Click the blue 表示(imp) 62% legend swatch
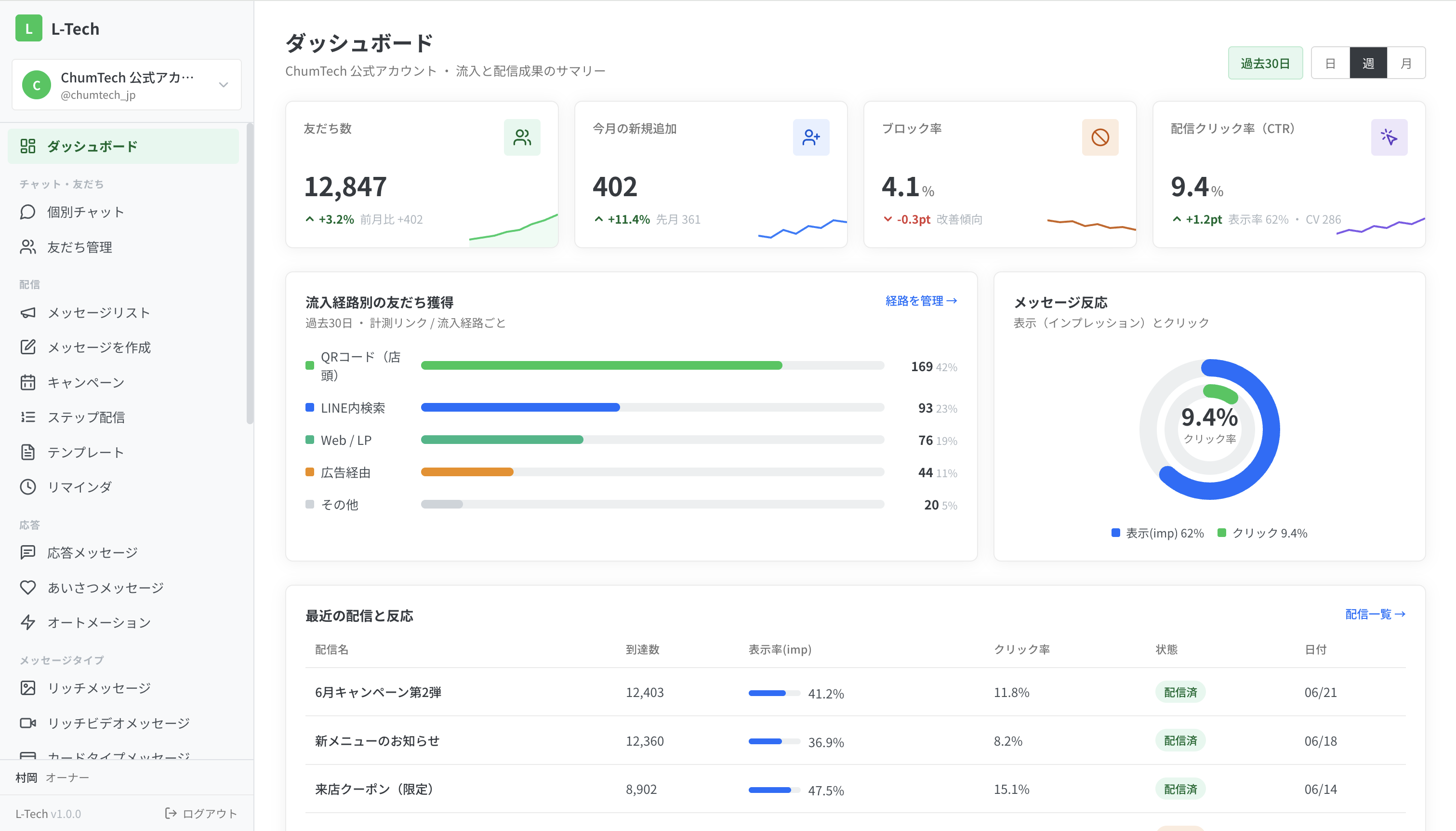This screenshot has width=1456, height=831. 1115,533
